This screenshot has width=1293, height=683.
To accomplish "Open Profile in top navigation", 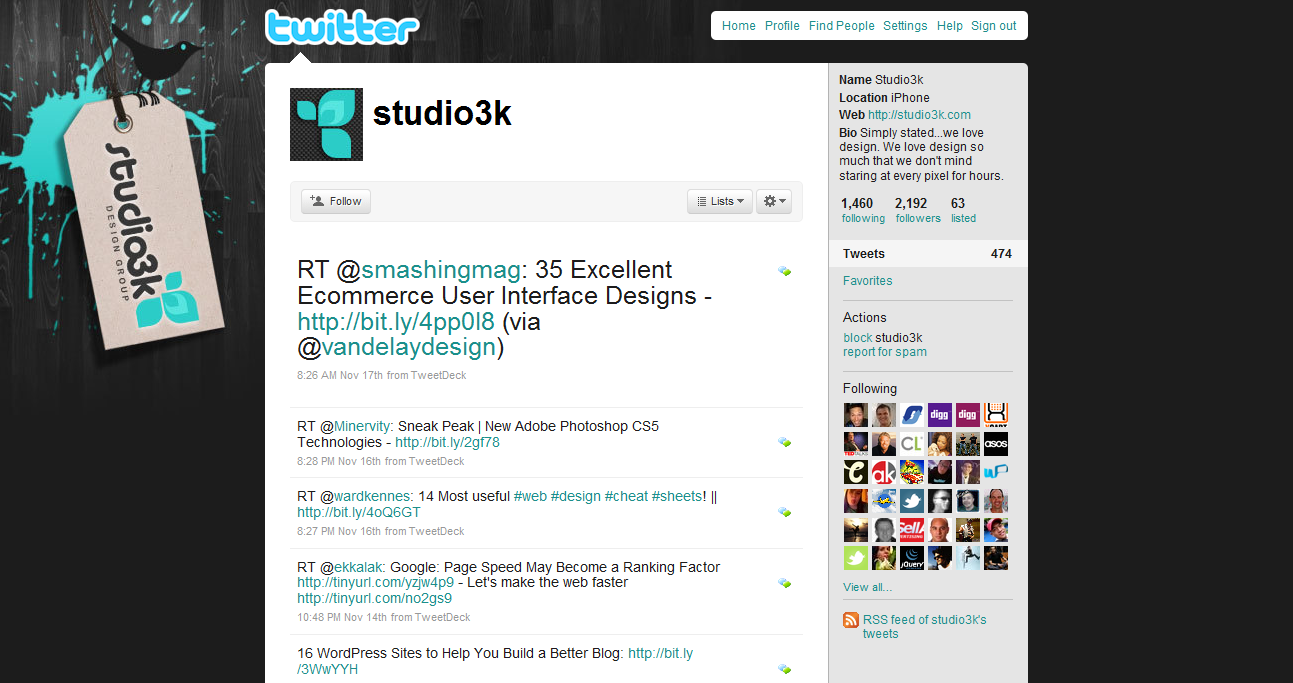I will pos(782,26).
